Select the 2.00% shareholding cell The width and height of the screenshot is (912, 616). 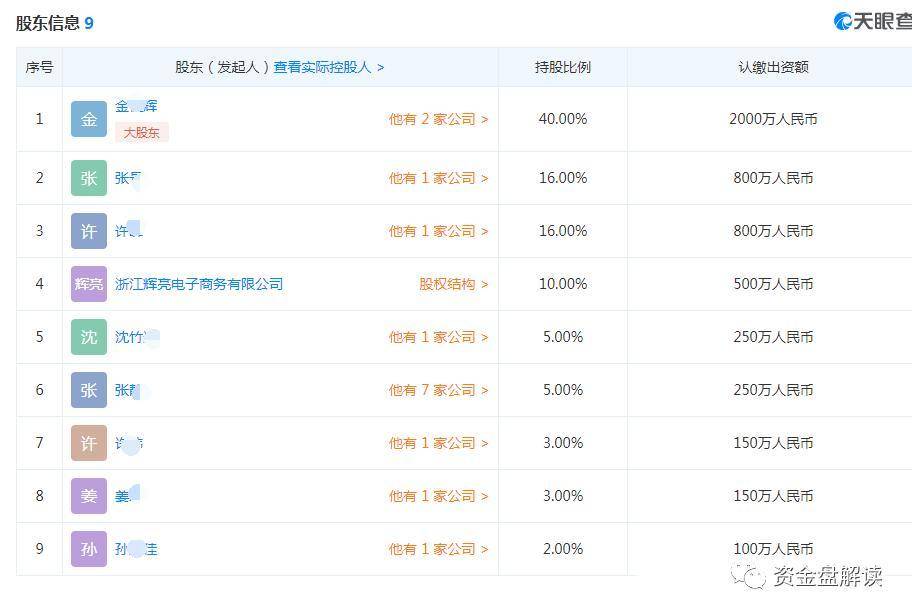(562, 549)
